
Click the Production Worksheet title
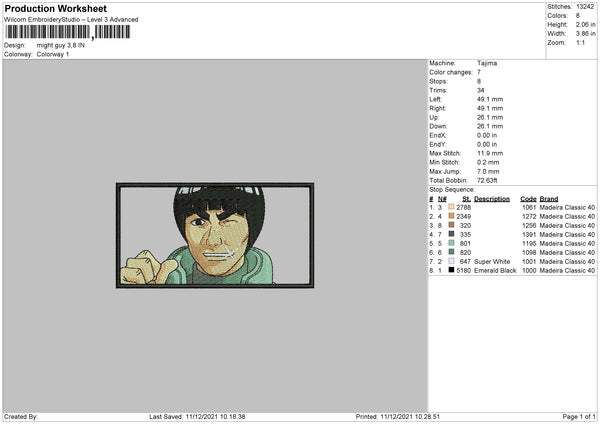pos(55,8)
